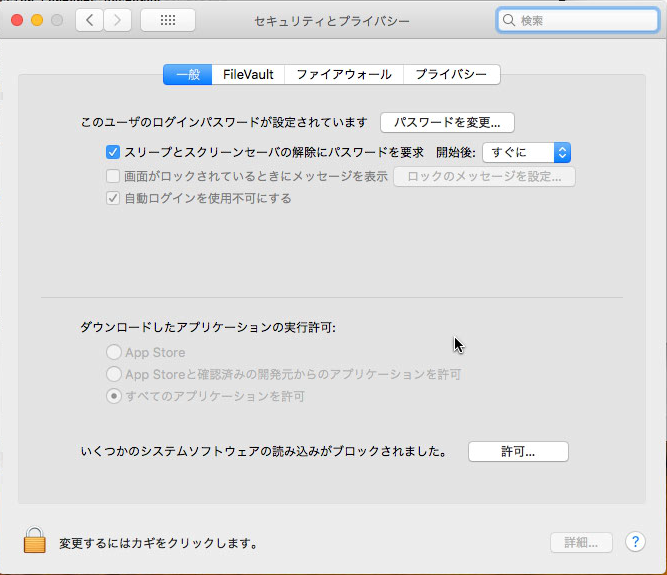667x575 pixels.
Task: Minimize the window with the yellow button
Action: 37,20
